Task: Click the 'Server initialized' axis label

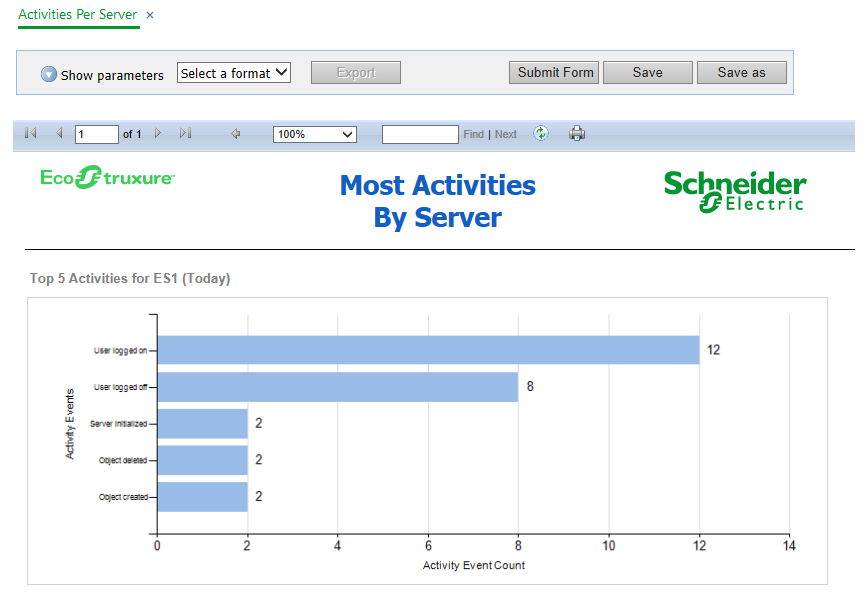Action: (118, 424)
